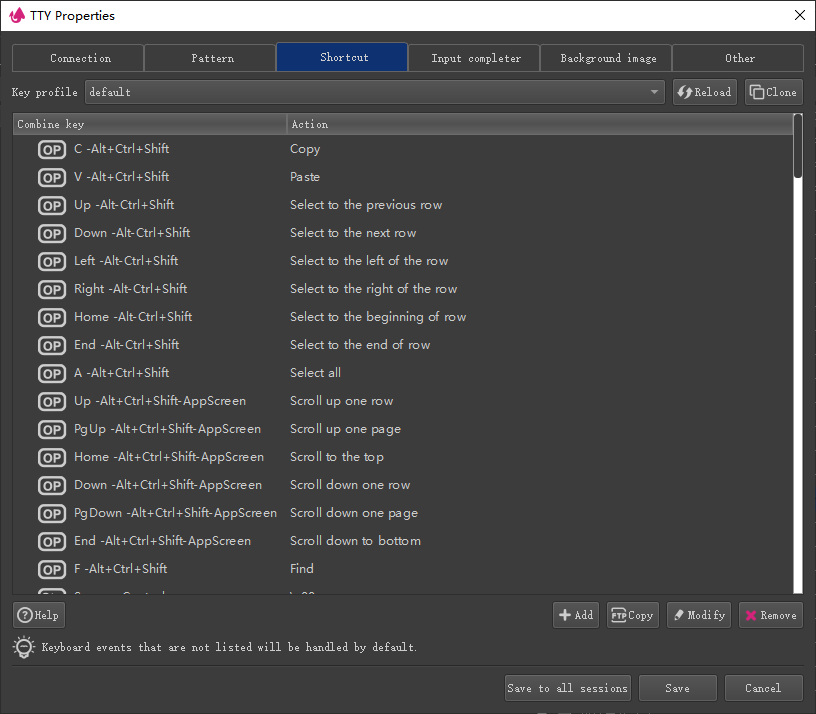Click the Cancel button
The width and height of the screenshot is (816, 714).
[x=762, y=688]
